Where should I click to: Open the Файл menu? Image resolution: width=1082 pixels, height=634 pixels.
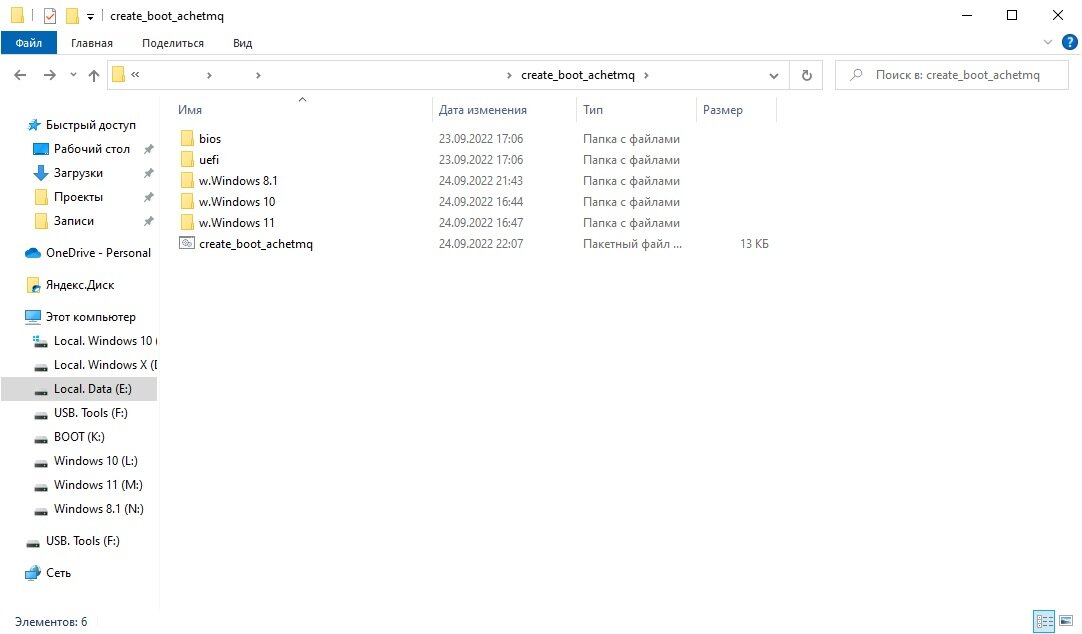click(x=29, y=43)
